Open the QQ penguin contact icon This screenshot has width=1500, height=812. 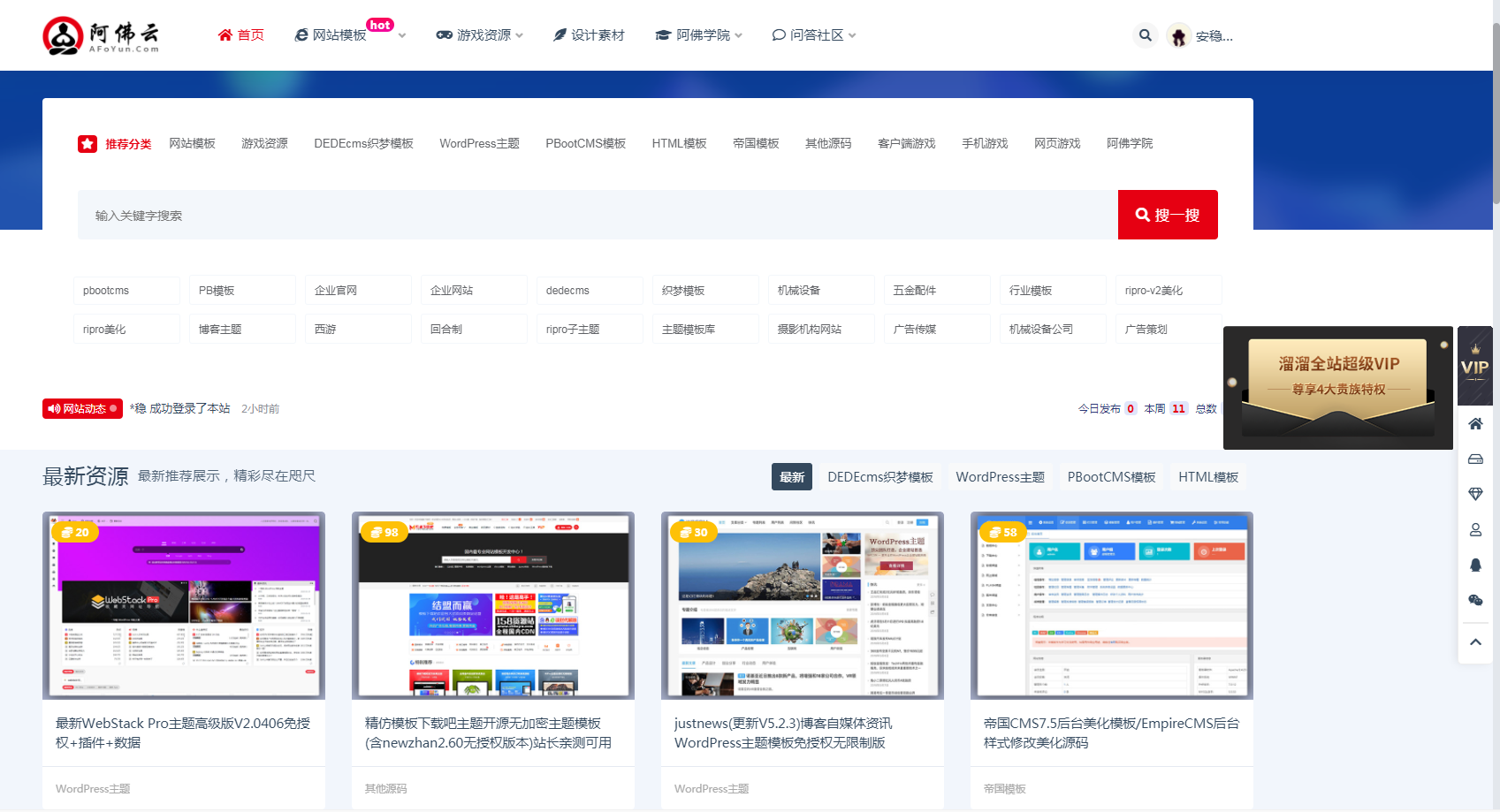1475,565
